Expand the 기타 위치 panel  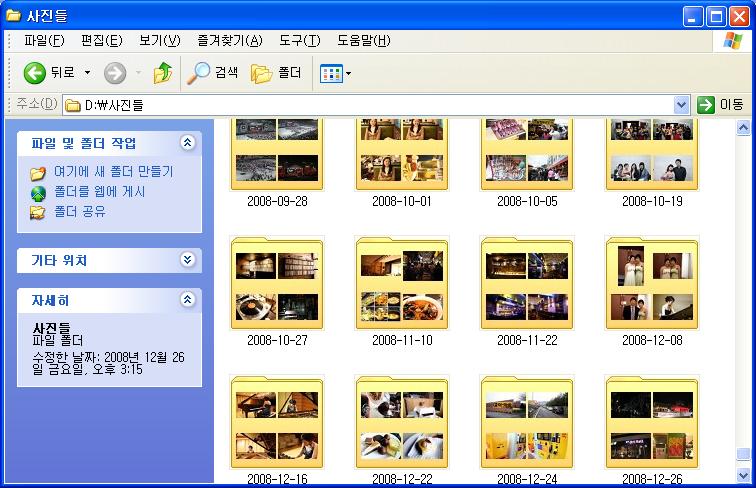point(187,260)
